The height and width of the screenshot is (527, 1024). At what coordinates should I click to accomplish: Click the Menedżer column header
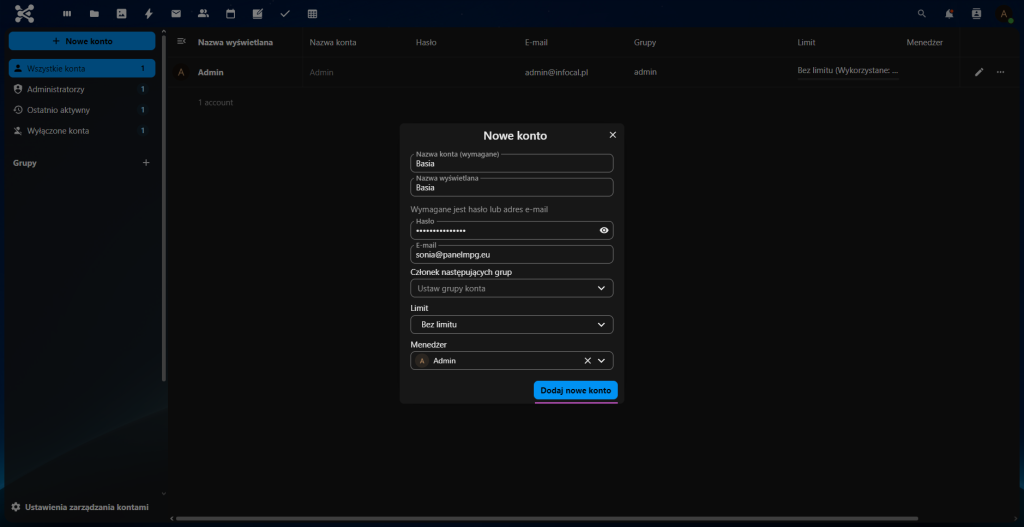(924, 42)
